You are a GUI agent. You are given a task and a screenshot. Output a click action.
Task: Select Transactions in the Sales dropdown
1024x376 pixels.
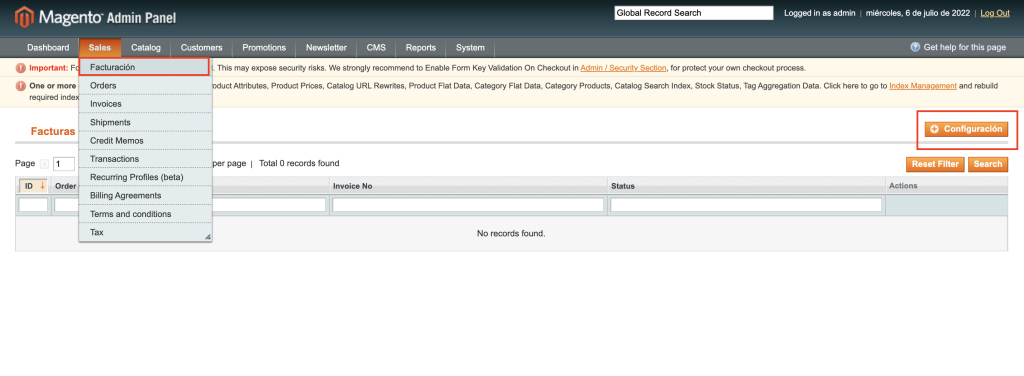click(145, 159)
